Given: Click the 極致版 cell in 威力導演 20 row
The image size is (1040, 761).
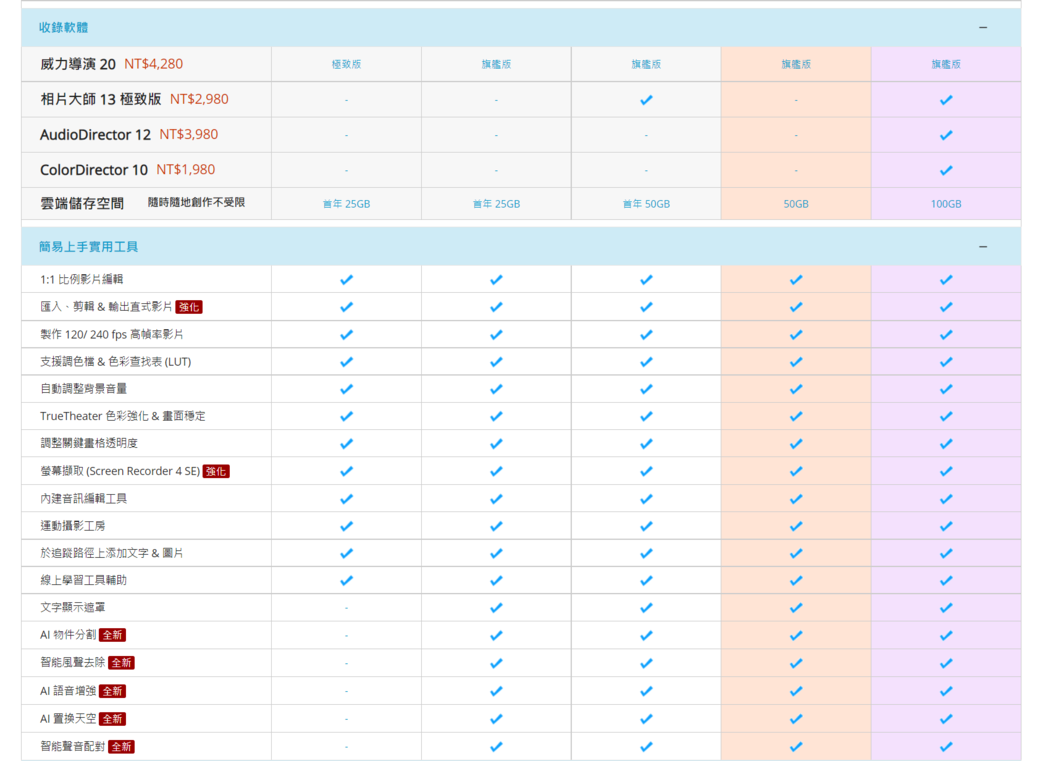Looking at the screenshot, I should (346, 64).
